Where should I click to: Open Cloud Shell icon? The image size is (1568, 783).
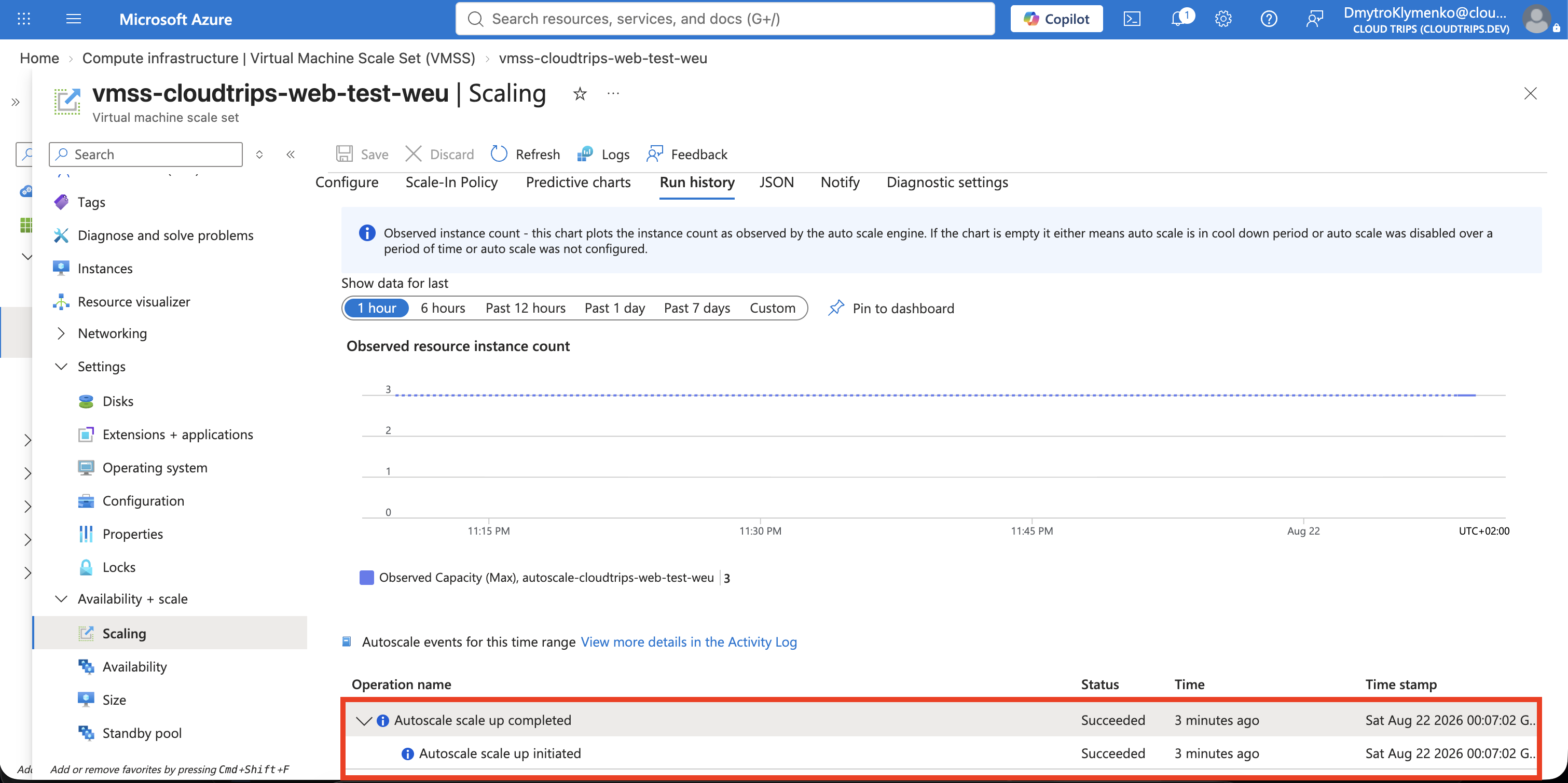[1132, 19]
